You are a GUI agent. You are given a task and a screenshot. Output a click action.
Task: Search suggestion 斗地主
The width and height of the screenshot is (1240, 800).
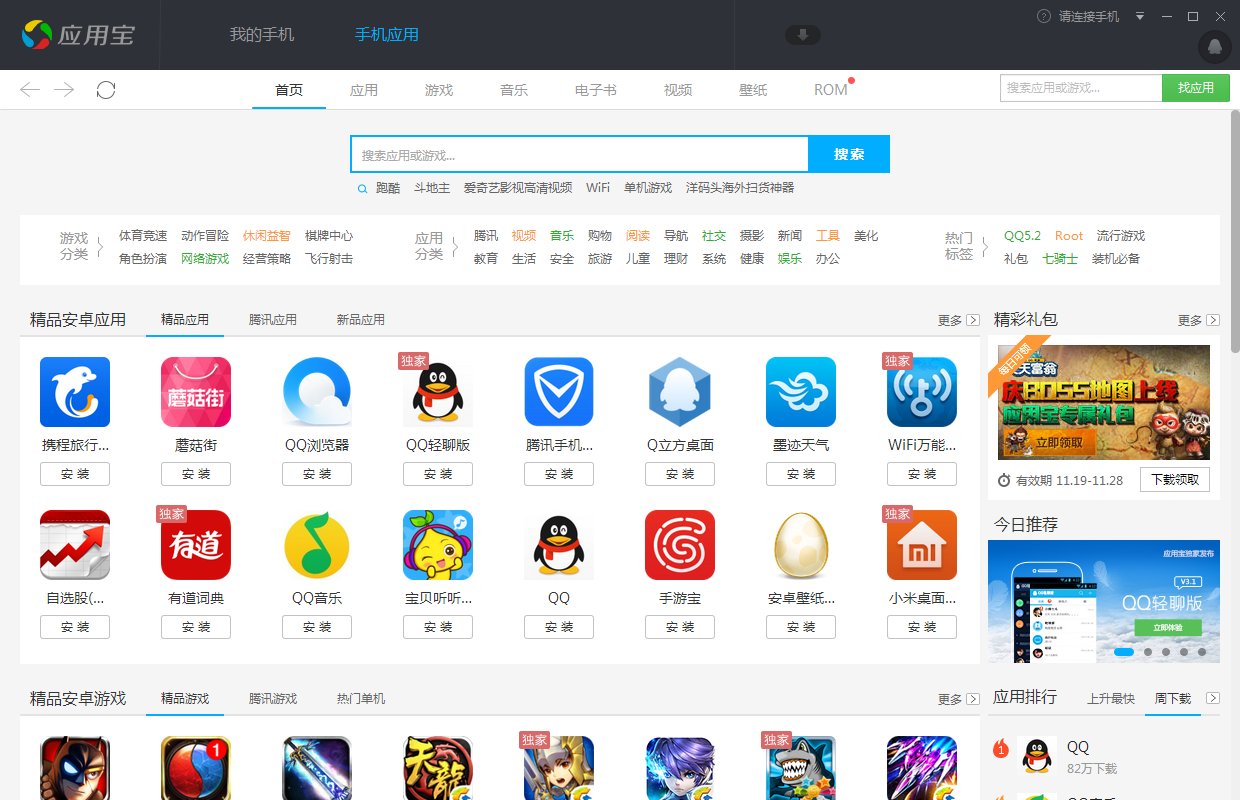(x=432, y=188)
